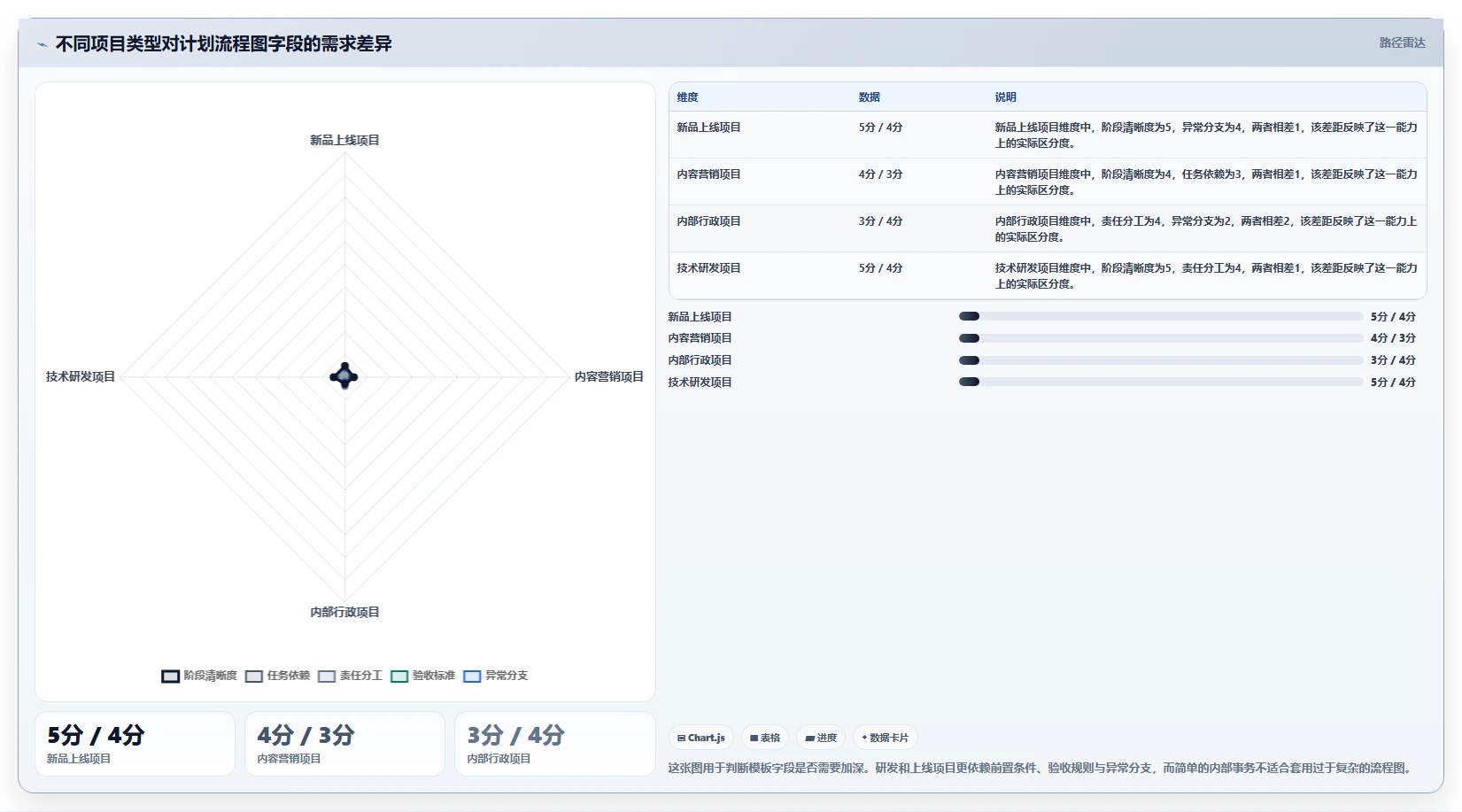Click the footer note about 模板字段
The width and height of the screenshot is (1462, 812).
1041,768
